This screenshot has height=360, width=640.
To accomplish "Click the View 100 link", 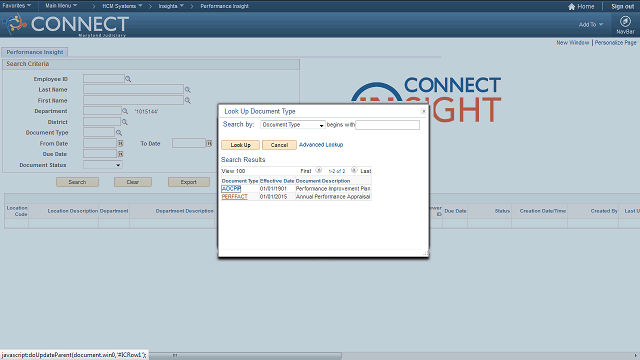I will 233,171.
